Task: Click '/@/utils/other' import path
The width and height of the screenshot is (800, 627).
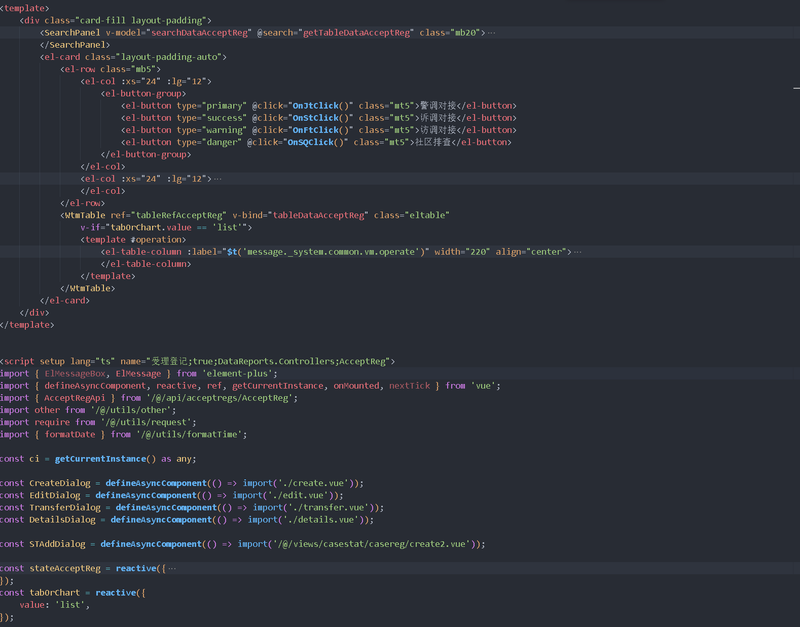Action: [x=131, y=410]
